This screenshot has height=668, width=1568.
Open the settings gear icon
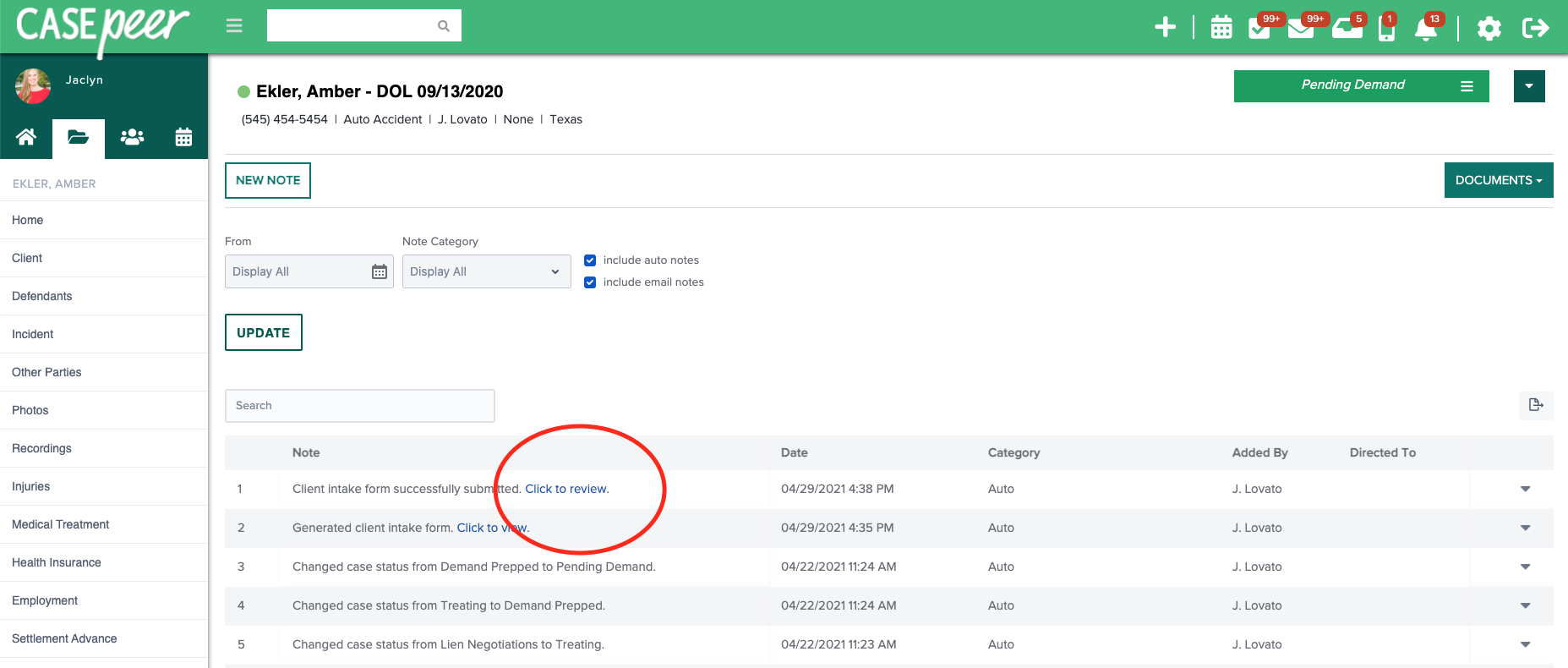click(1489, 28)
